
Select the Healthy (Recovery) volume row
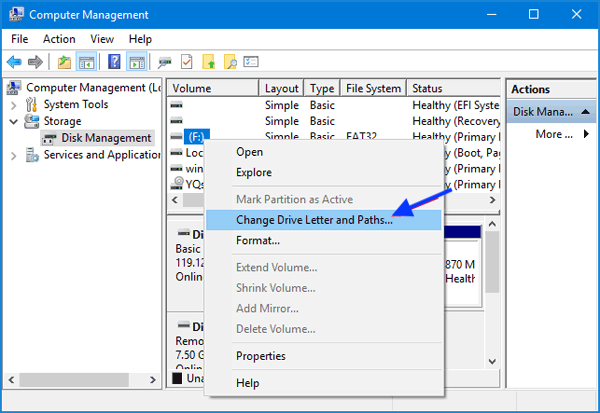(x=334, y=121)
